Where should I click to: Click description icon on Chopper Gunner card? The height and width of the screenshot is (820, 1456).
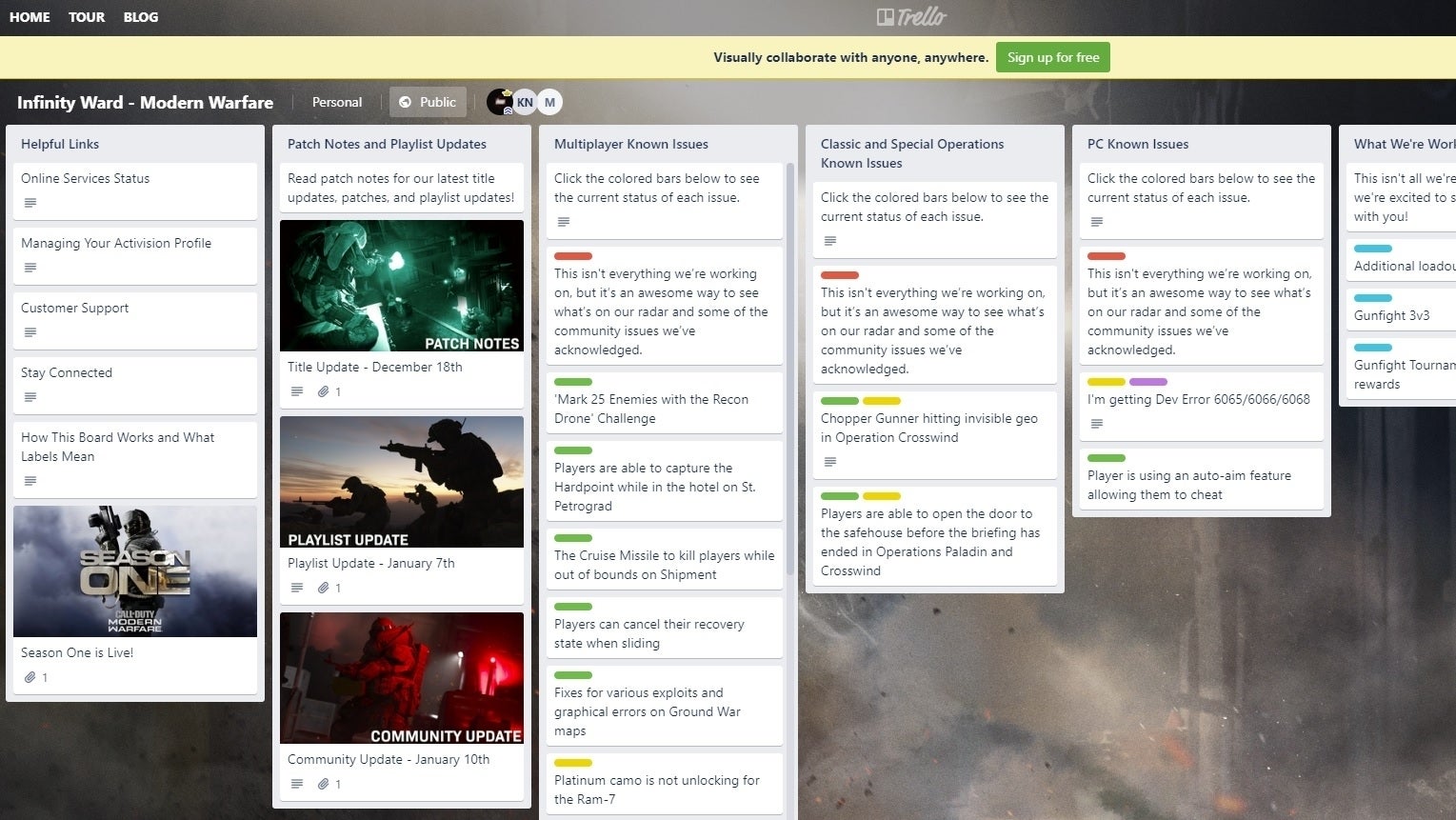[830, 462]
